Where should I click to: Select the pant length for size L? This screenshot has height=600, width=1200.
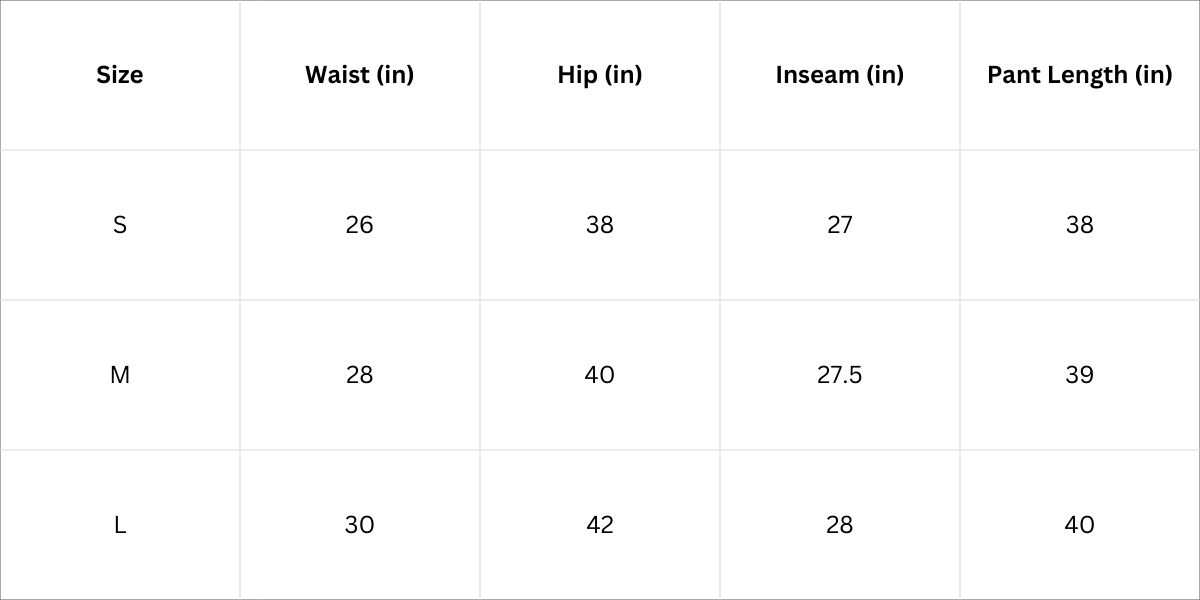[x=1079, y=525]
